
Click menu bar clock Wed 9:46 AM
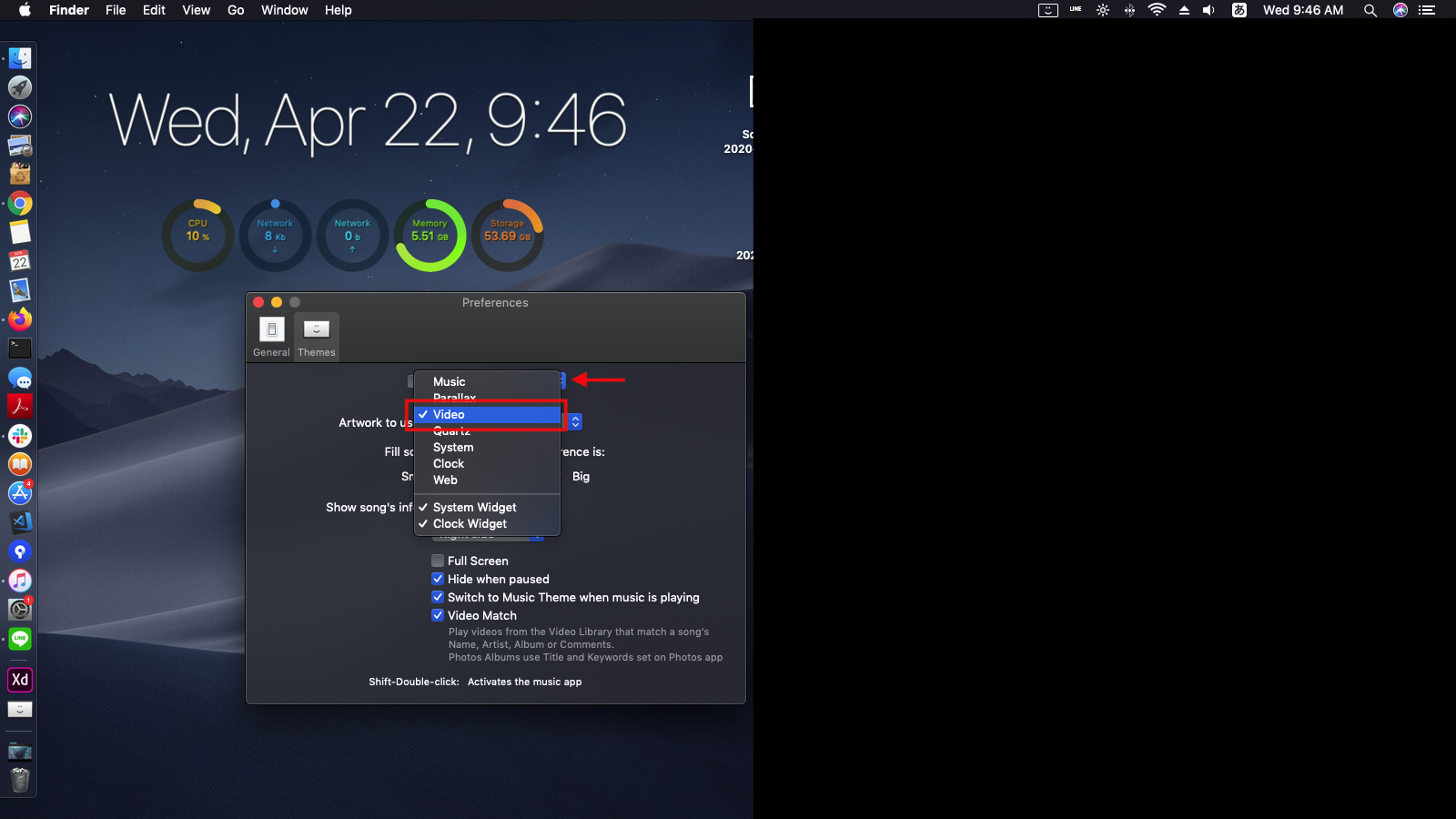(1303, 10)
